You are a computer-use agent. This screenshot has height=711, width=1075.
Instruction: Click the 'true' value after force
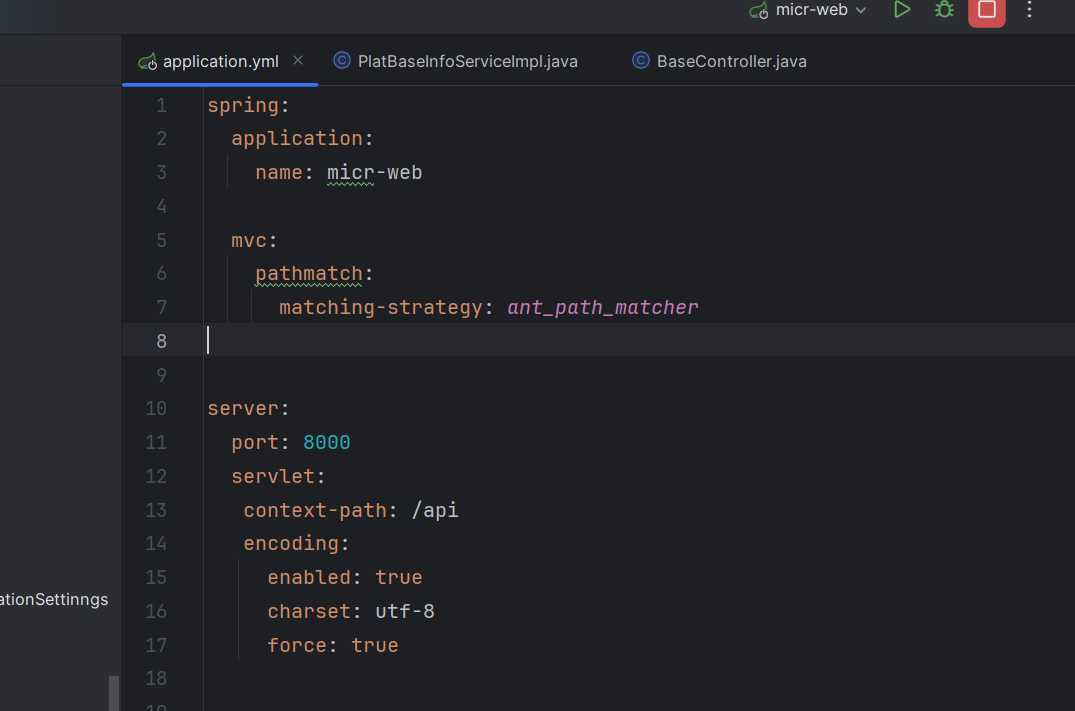point(374,646)
